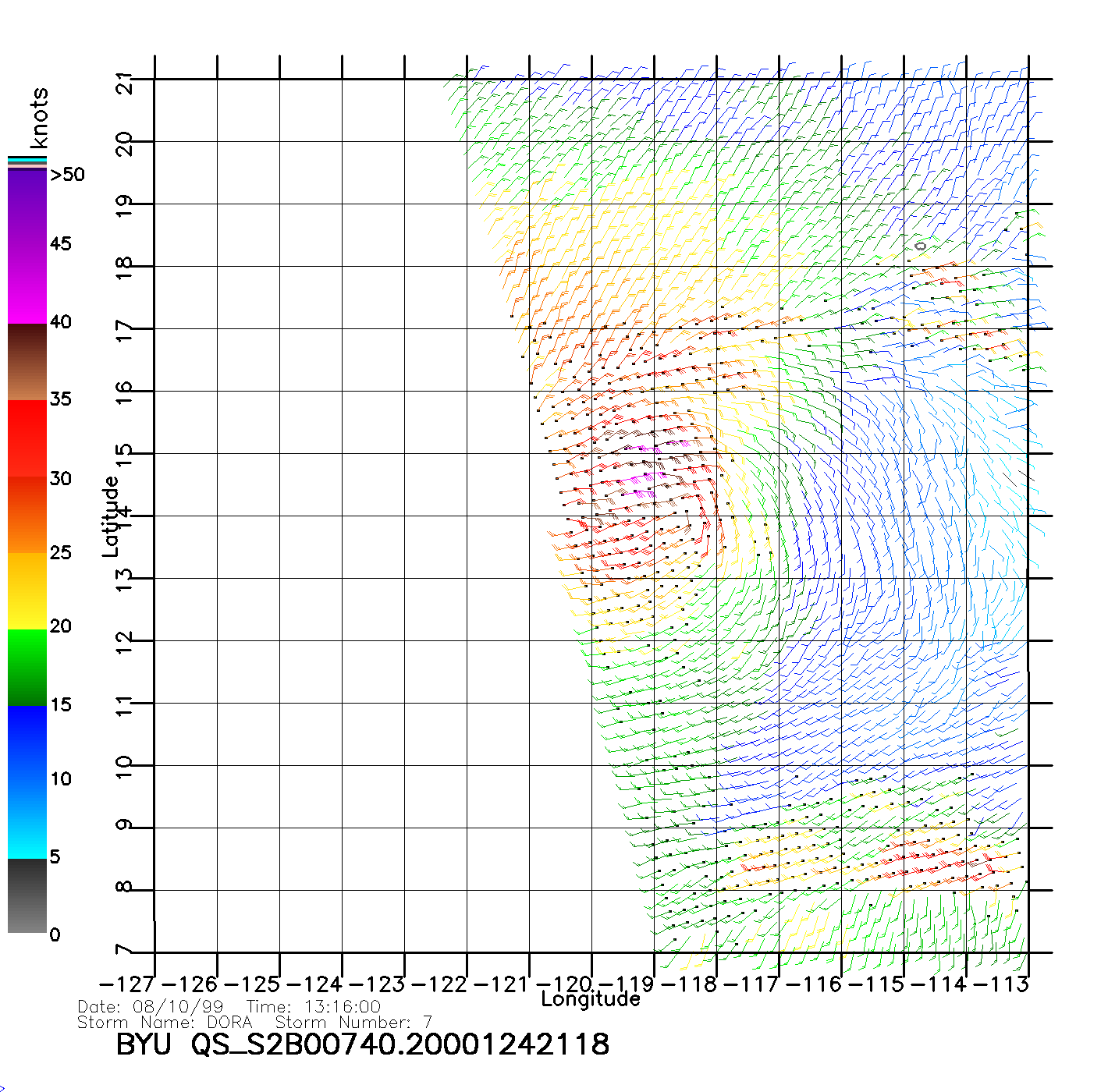This screenshot has height=1092, width=1108.
Task: Choose the blue 10–15 knots legend band
Action: click(x=27, y=743)
